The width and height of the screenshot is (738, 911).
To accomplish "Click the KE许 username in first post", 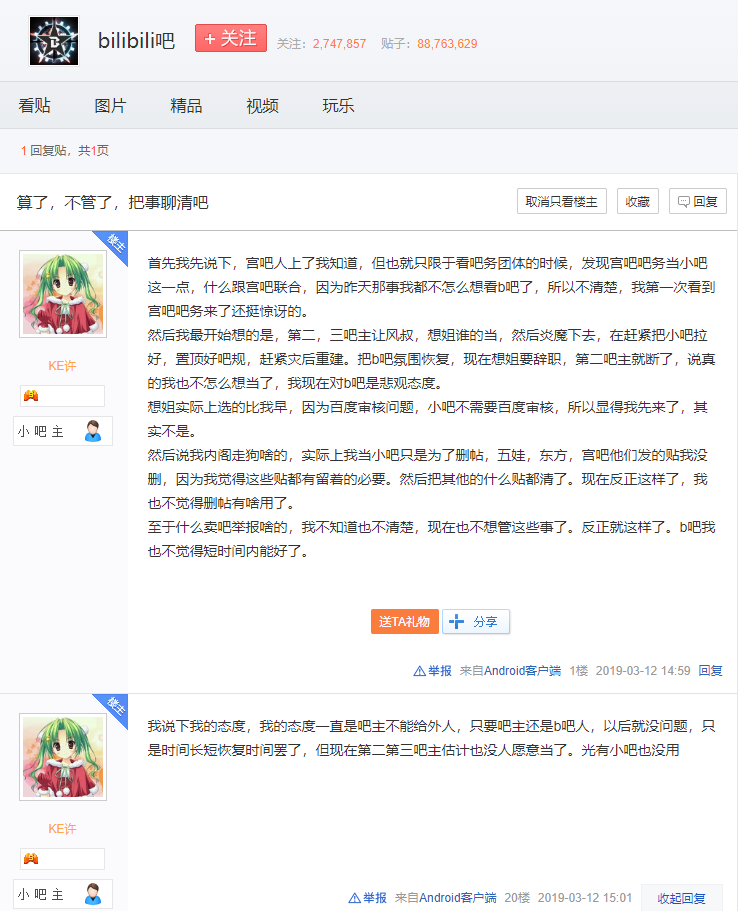I will (x=63, y=366).
